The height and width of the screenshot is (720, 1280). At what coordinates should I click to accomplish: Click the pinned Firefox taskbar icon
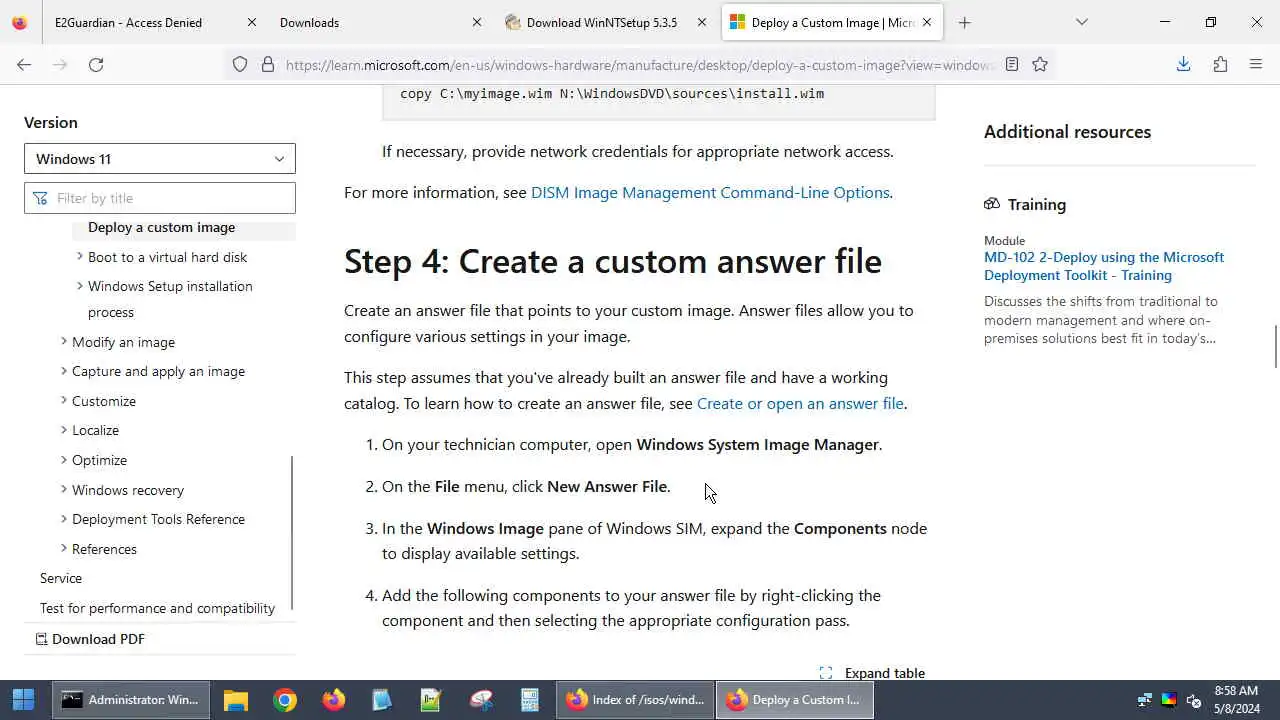click(334, 700)
